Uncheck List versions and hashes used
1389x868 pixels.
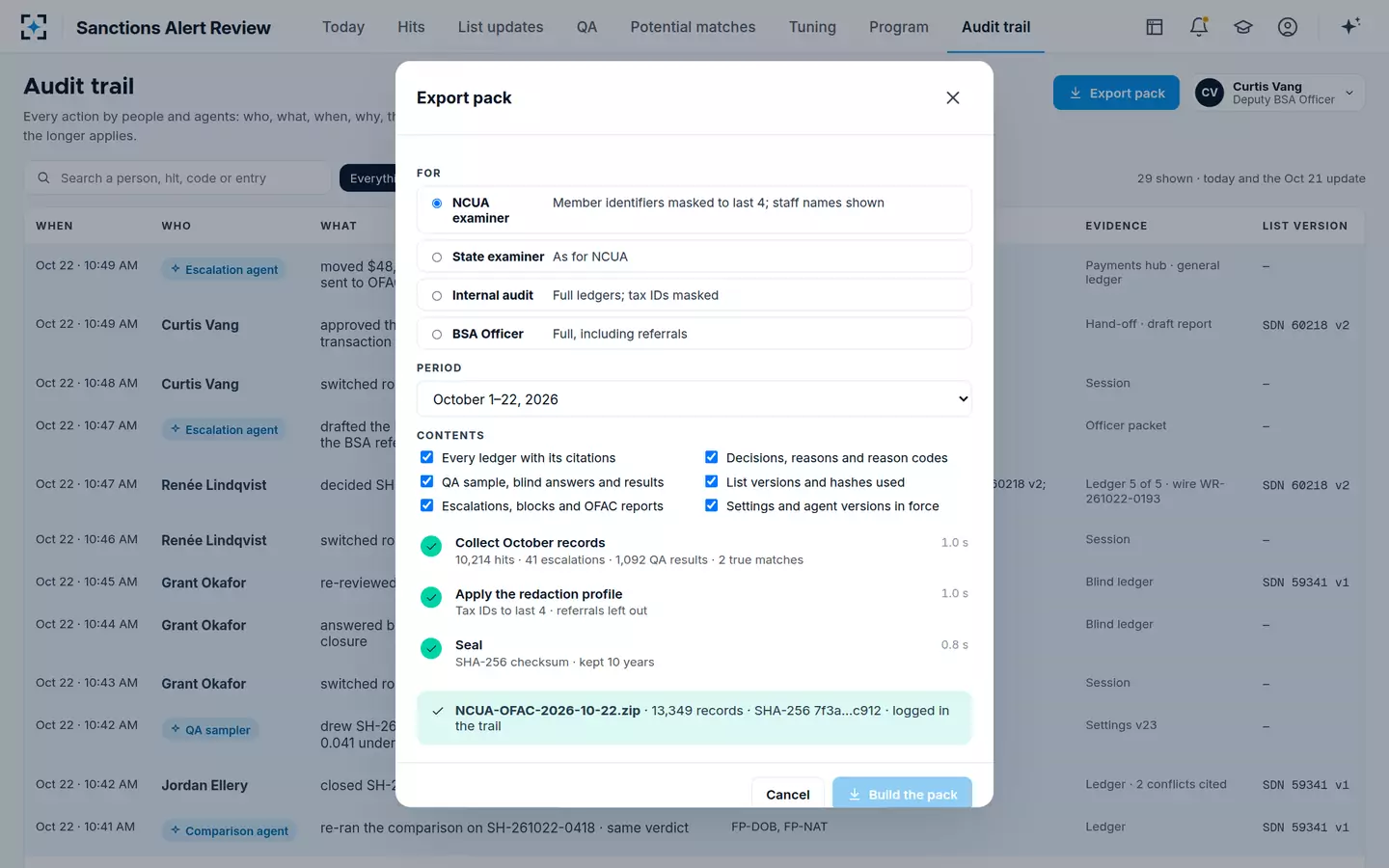pos(711,481)
